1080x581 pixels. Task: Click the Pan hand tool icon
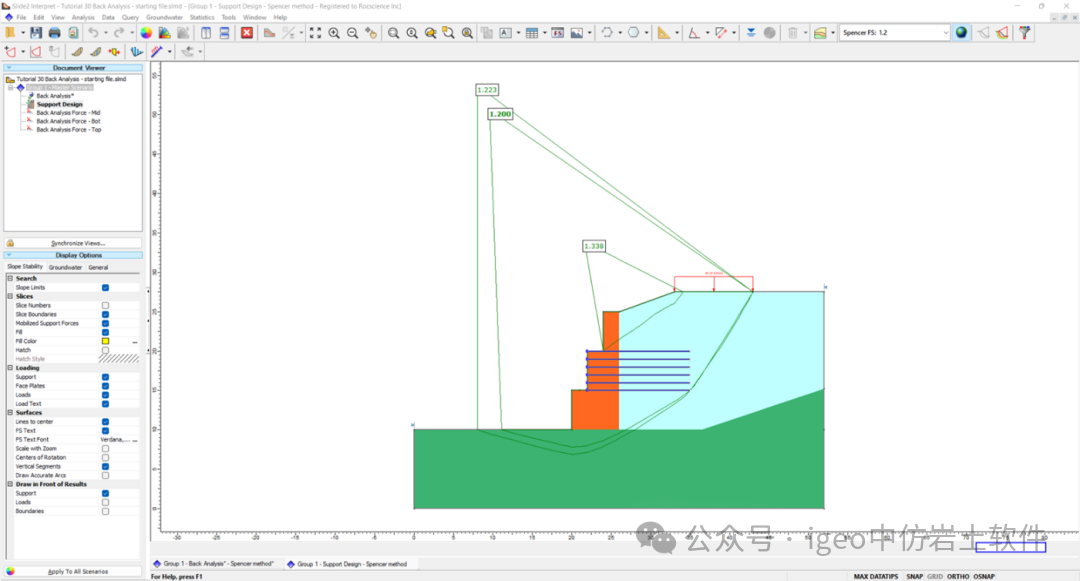click(371, 33)
